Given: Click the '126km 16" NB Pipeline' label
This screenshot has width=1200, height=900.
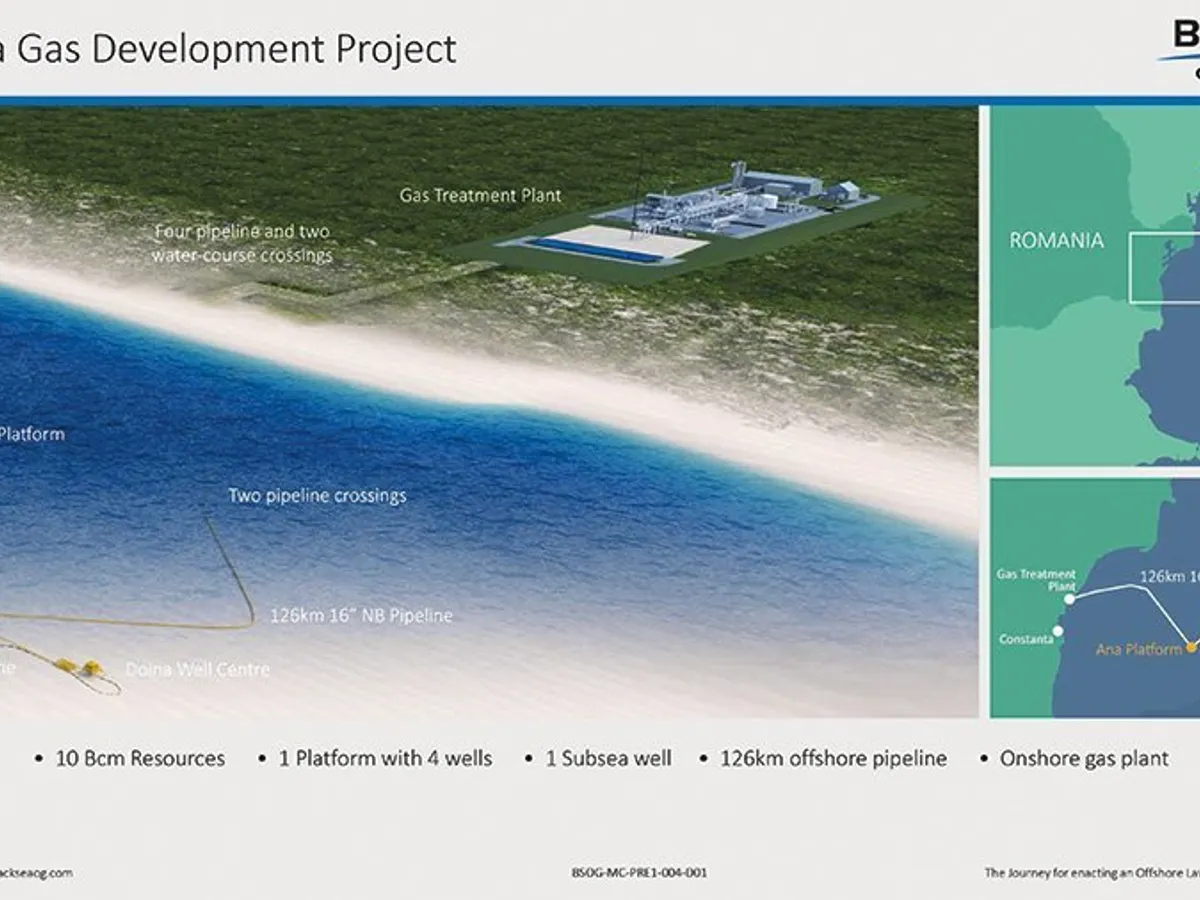Looking at the screenshot, I should pos(361,616).
